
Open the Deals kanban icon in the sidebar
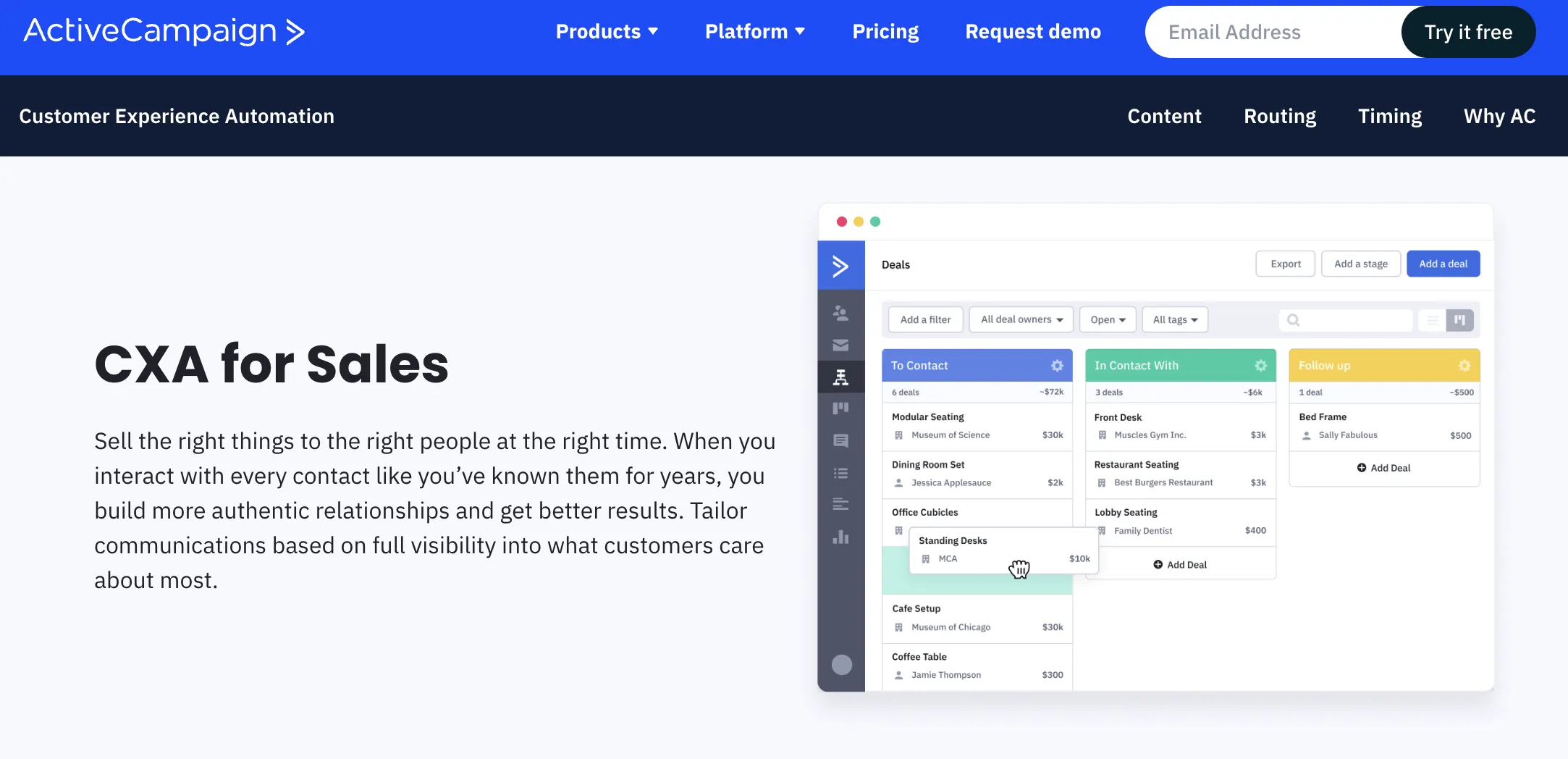[x=840, y=408]
